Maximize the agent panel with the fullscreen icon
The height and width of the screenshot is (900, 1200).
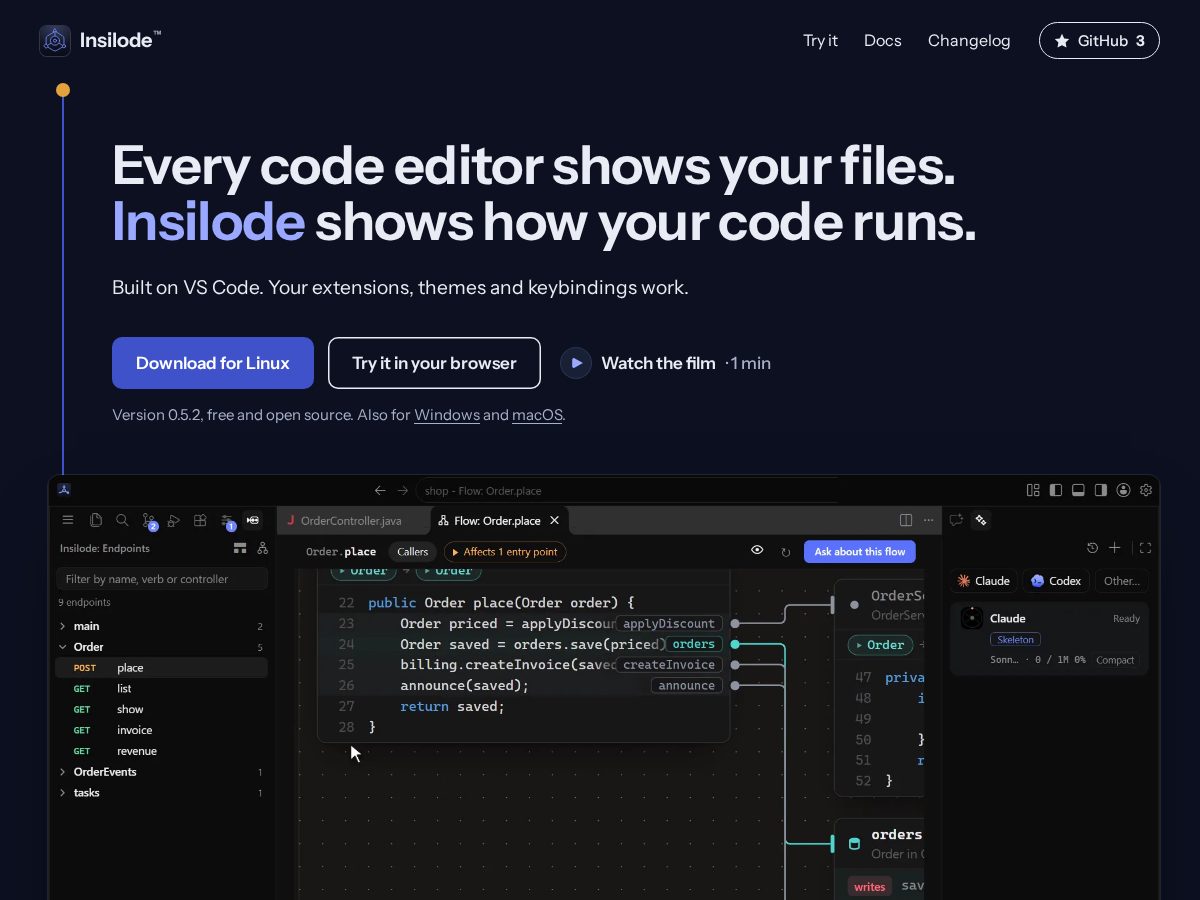click(x=1146, y=548)
